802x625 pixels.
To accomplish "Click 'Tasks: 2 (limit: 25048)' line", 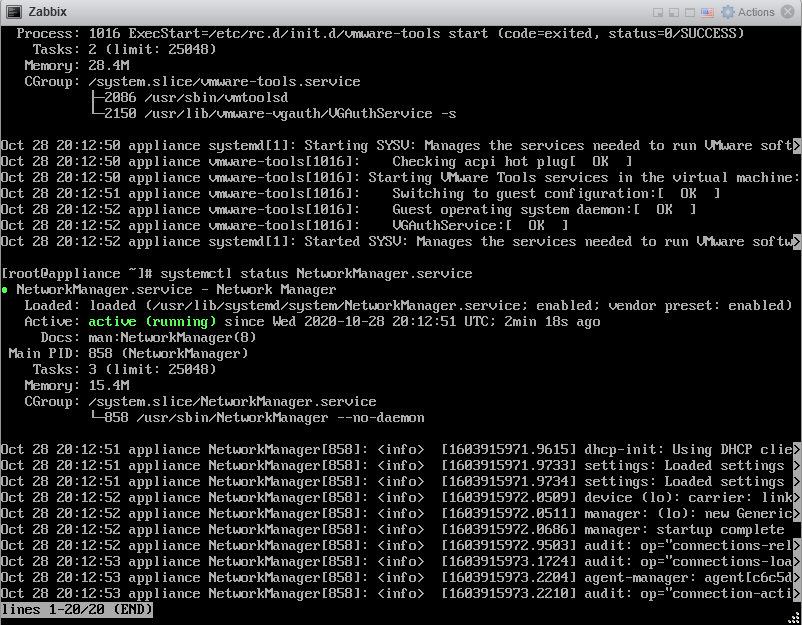I will coord(124,50).
